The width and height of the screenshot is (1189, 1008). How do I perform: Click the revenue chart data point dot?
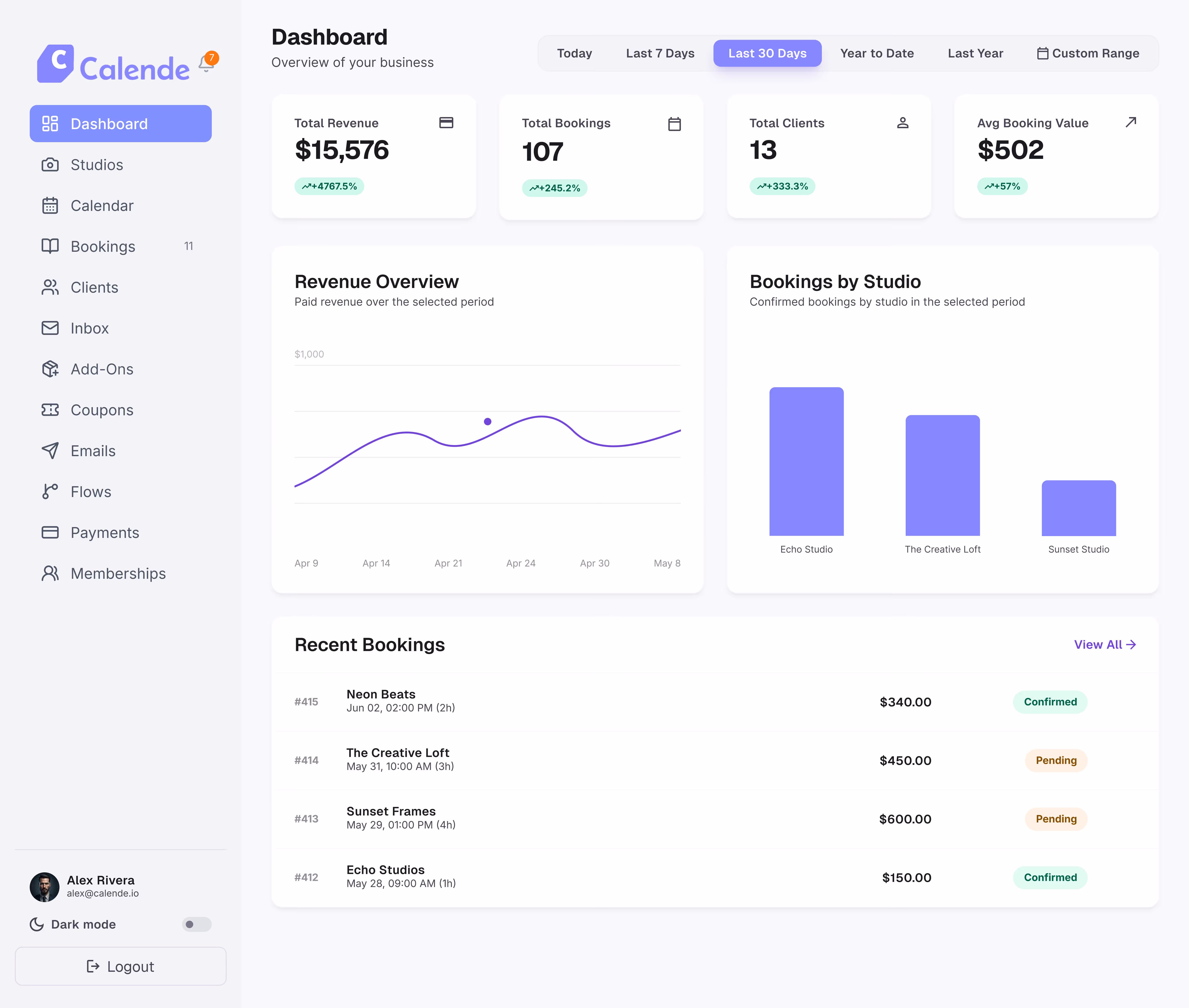pos(487,422)
